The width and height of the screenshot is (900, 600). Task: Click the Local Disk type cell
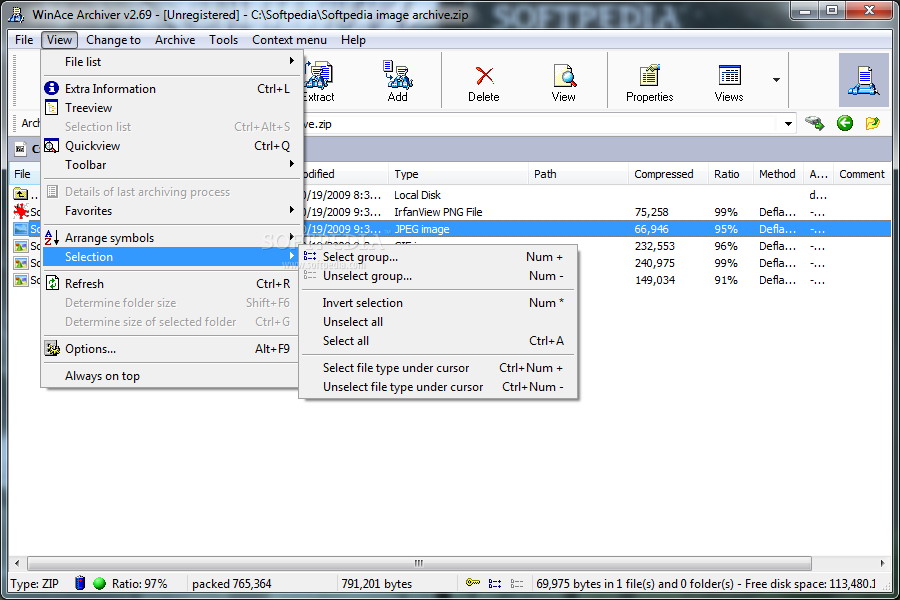pyautogui.click(x=417, y=195)
